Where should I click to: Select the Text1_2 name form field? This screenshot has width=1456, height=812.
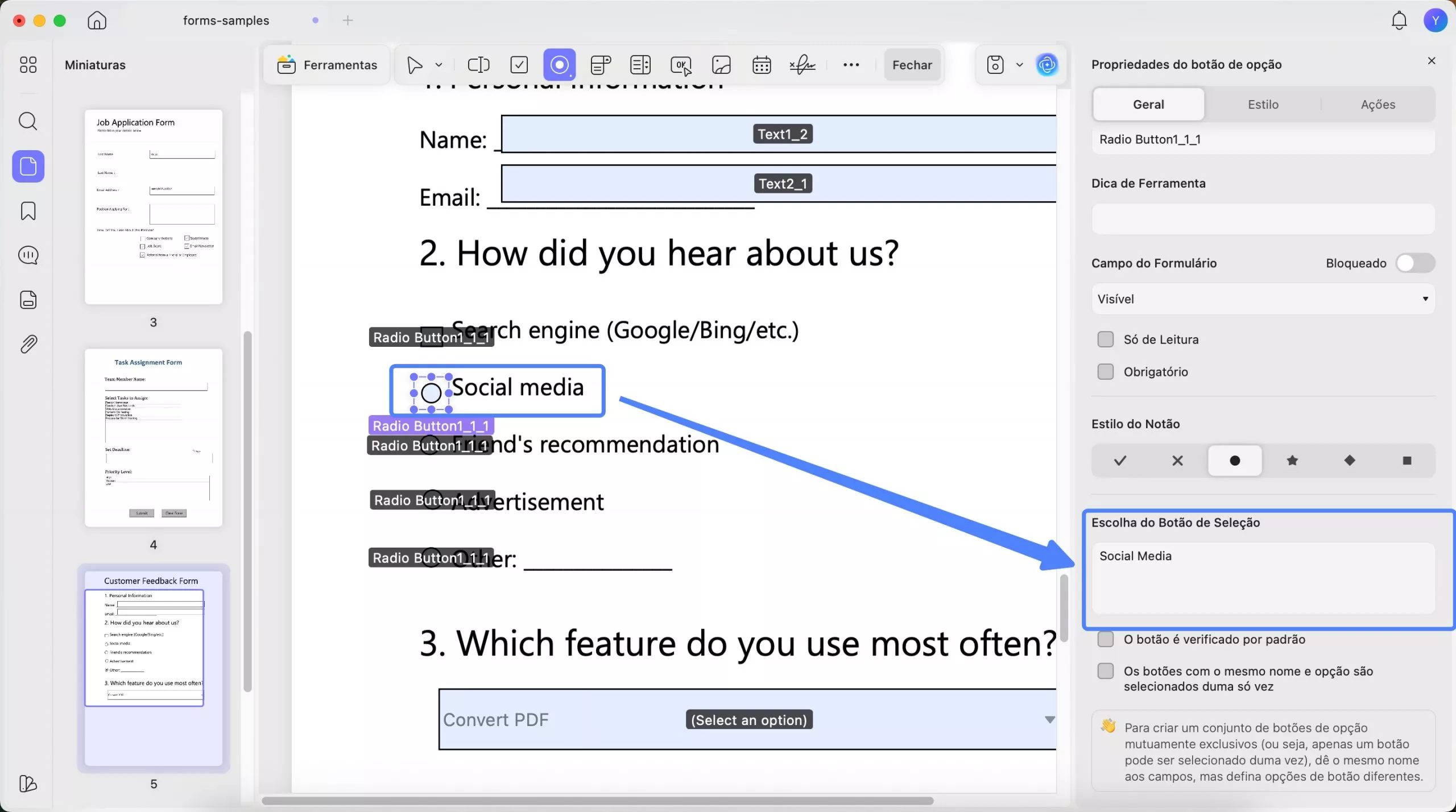tap(779, 134)
